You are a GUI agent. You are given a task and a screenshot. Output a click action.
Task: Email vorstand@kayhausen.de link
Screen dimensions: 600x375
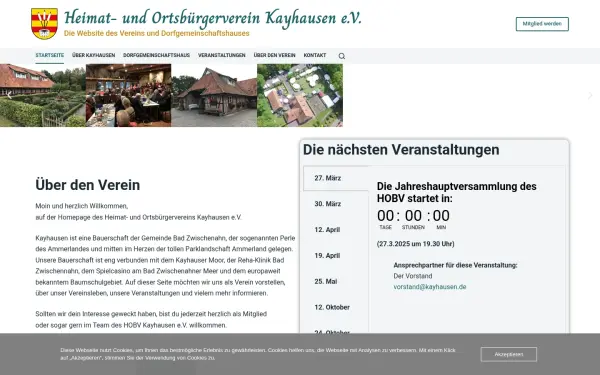pyautogui.click(x=430, y=287)
